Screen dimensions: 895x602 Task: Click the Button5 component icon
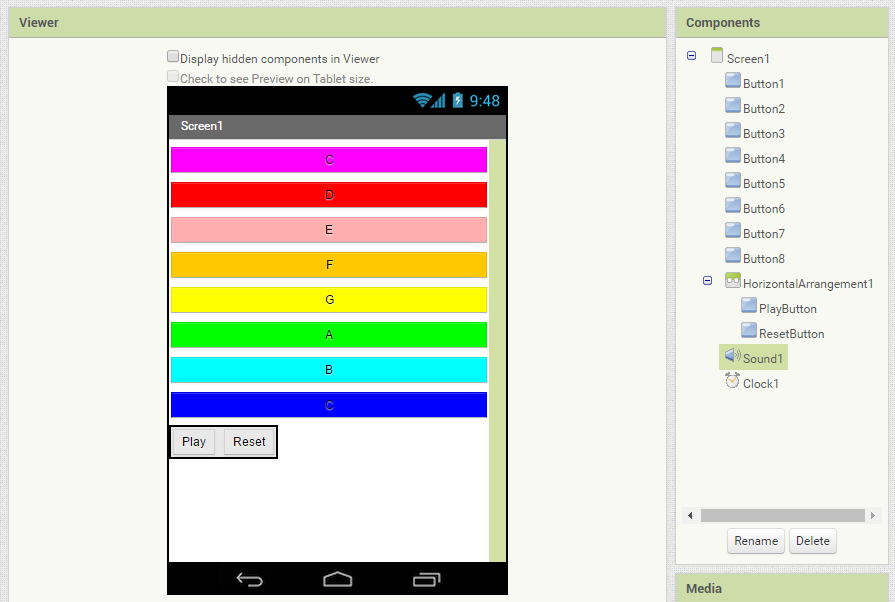(733, 182)
